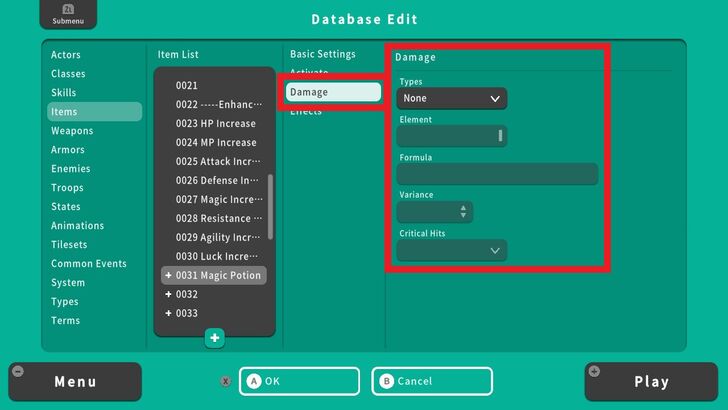Select the Damage settings tab

pyautogui.click(x=333, y=92)
